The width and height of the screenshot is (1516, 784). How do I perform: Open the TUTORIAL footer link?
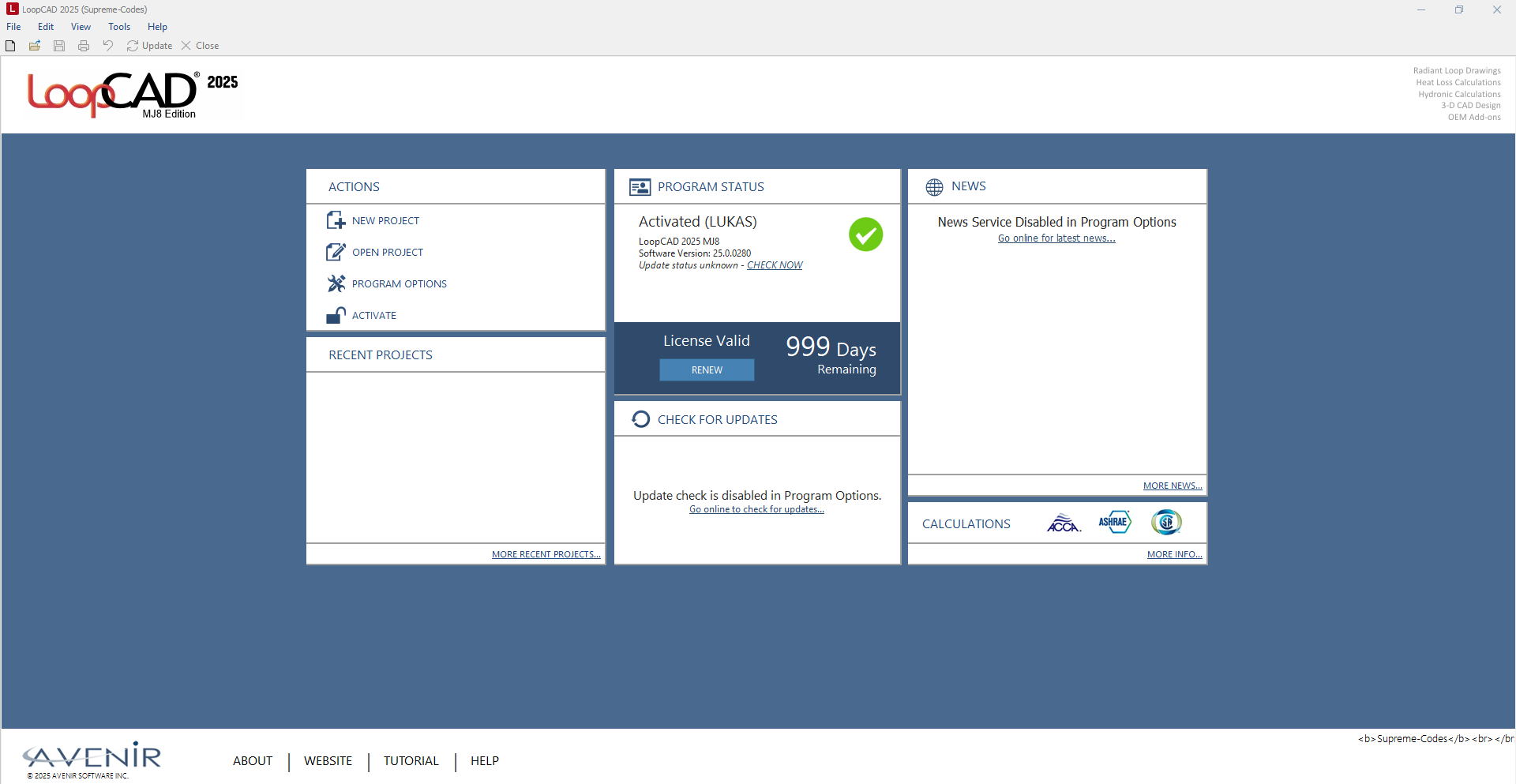[x=411, y=761]
